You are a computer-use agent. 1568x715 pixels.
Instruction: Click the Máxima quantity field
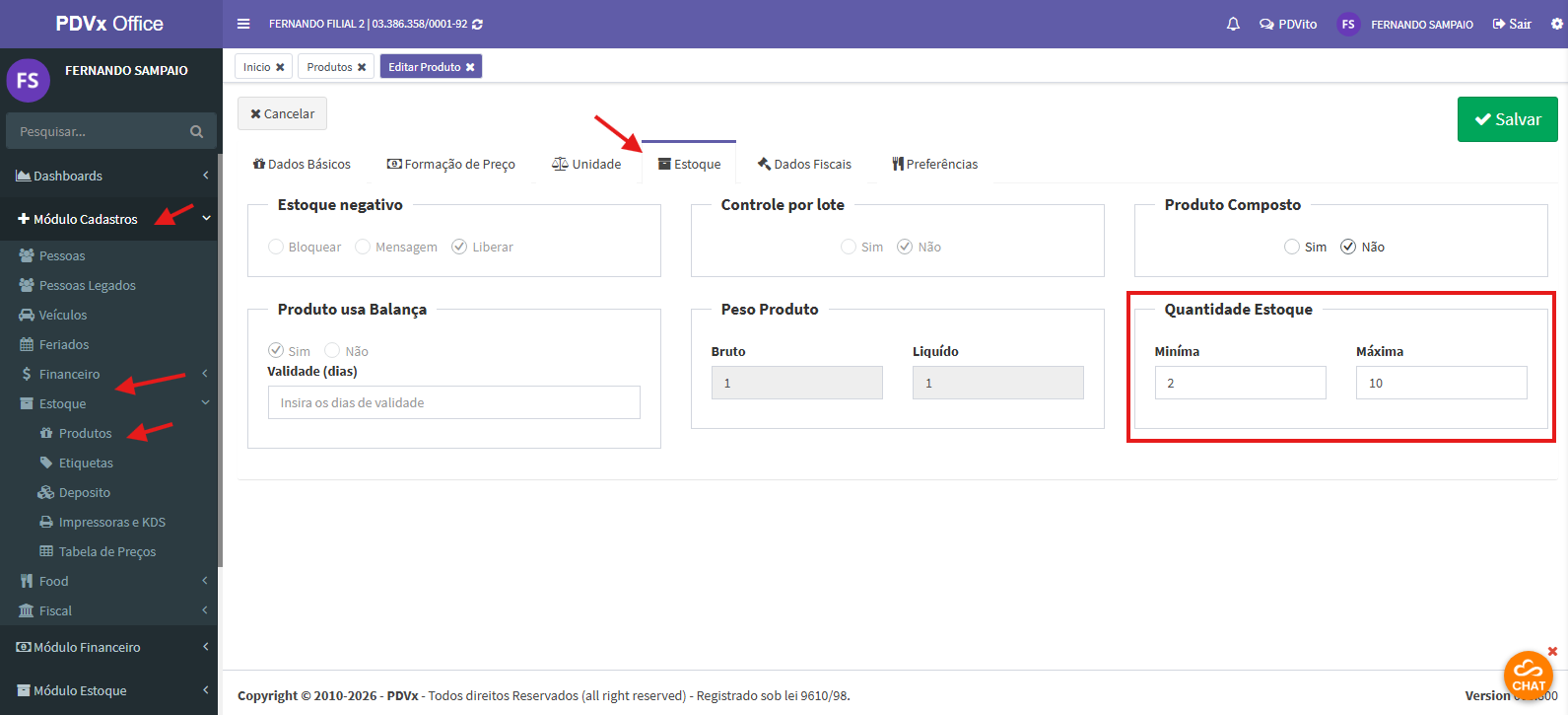1442,383
